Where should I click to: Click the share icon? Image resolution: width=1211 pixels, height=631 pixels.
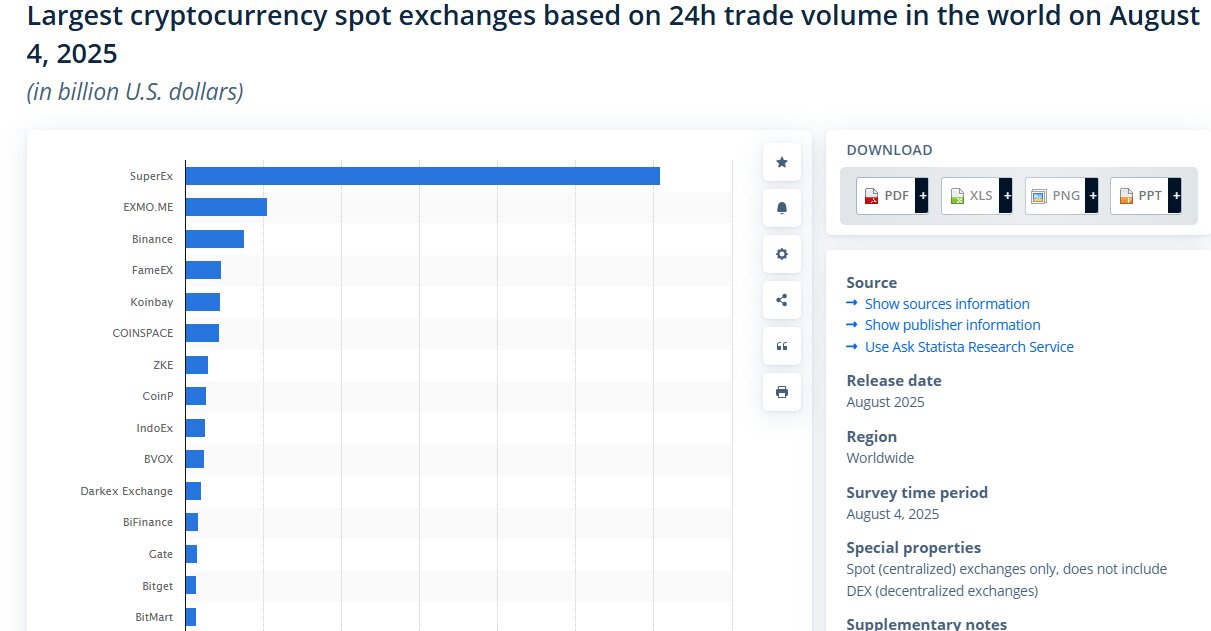point(782,300)
